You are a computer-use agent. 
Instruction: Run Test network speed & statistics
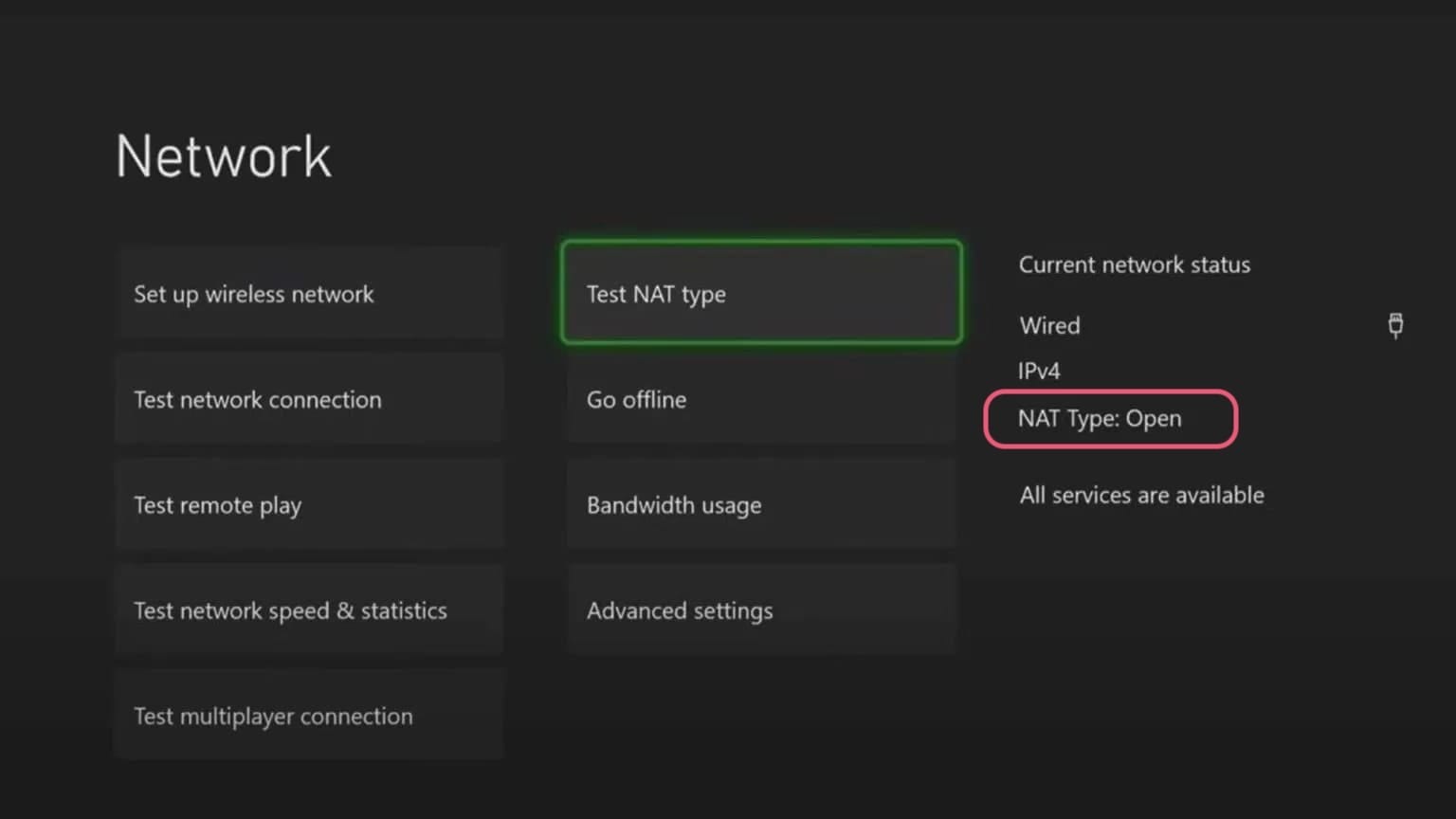pyautogui.click(x=308, y=610)
